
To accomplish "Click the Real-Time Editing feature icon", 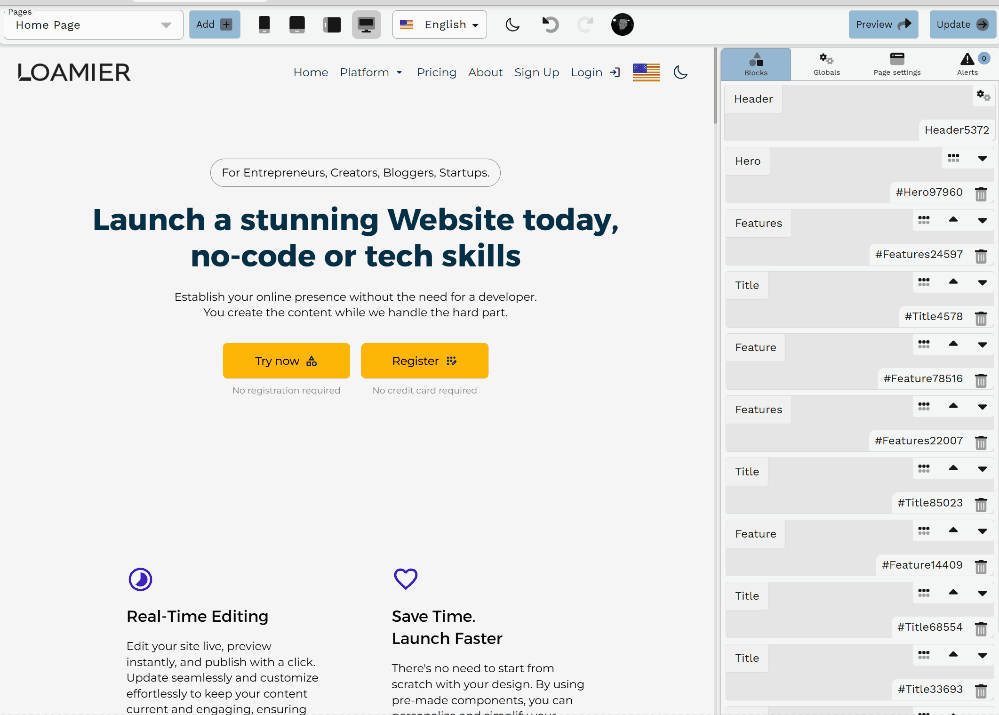I will (140, 579).
